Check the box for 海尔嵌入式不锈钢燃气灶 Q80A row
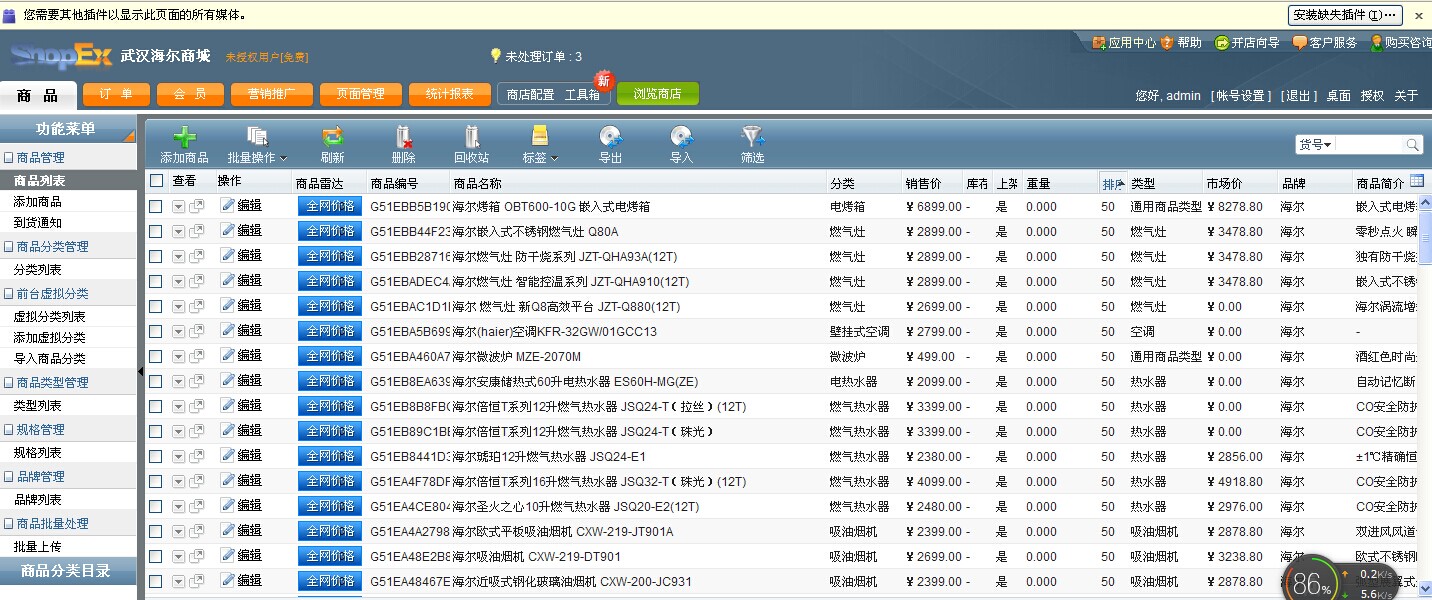 [156, 231]
